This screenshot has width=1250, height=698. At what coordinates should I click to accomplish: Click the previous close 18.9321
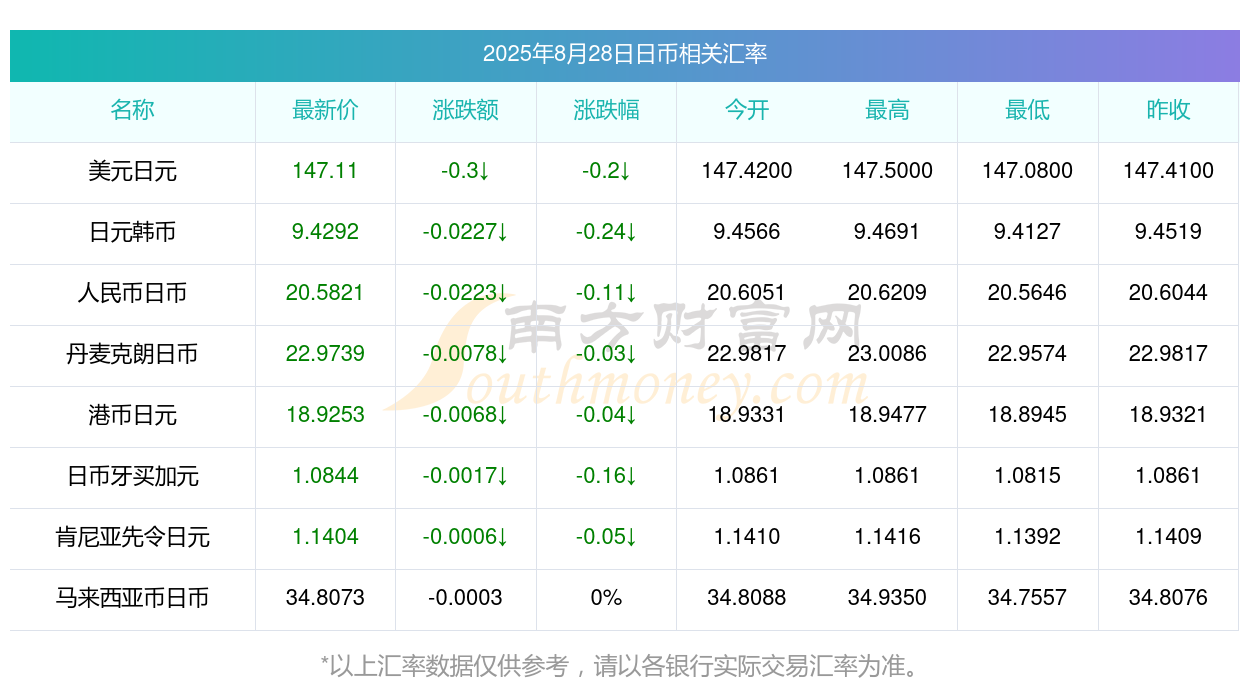click(x=1168, y=415)
